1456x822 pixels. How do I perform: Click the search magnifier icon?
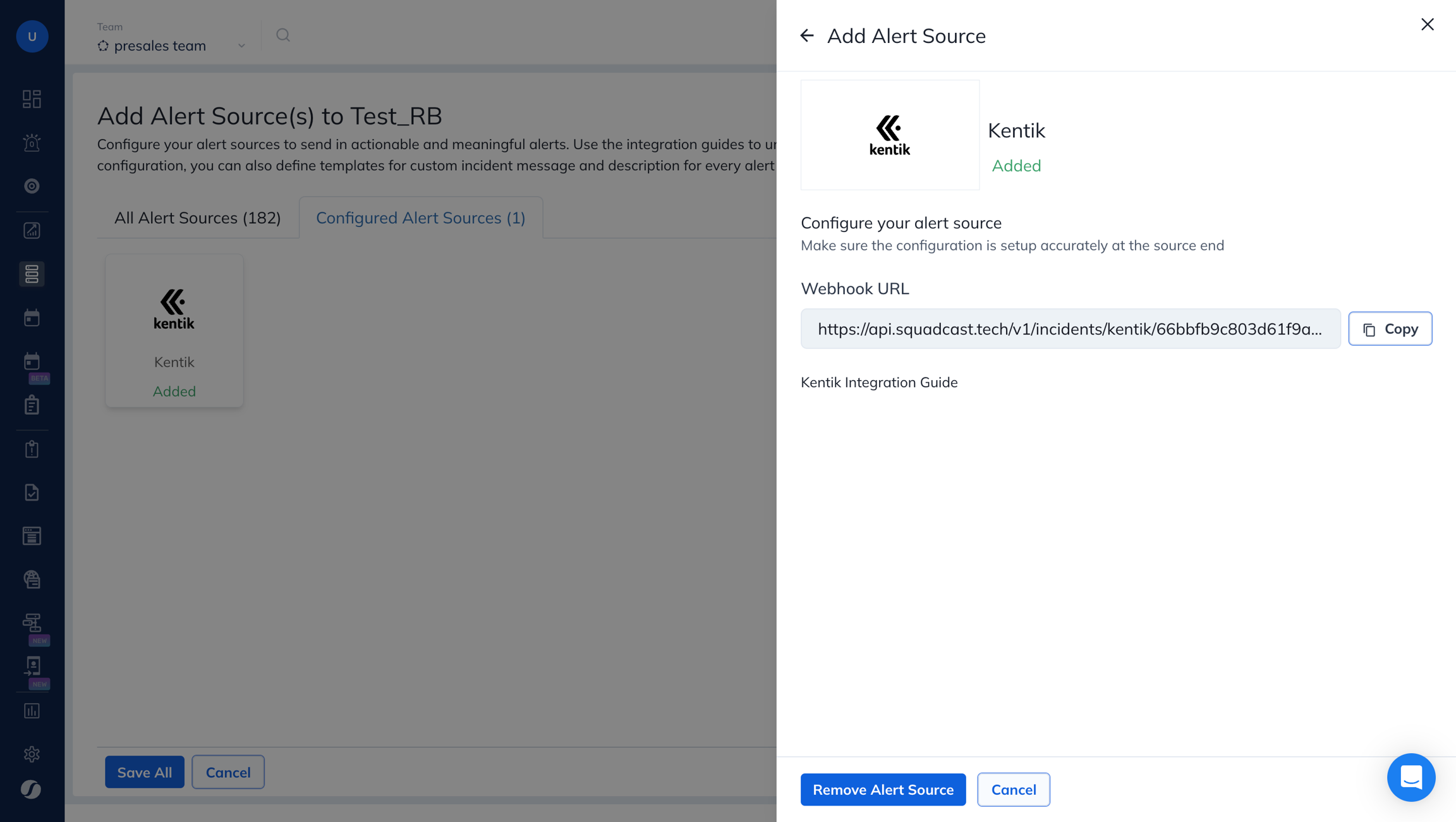coord(283,35)
